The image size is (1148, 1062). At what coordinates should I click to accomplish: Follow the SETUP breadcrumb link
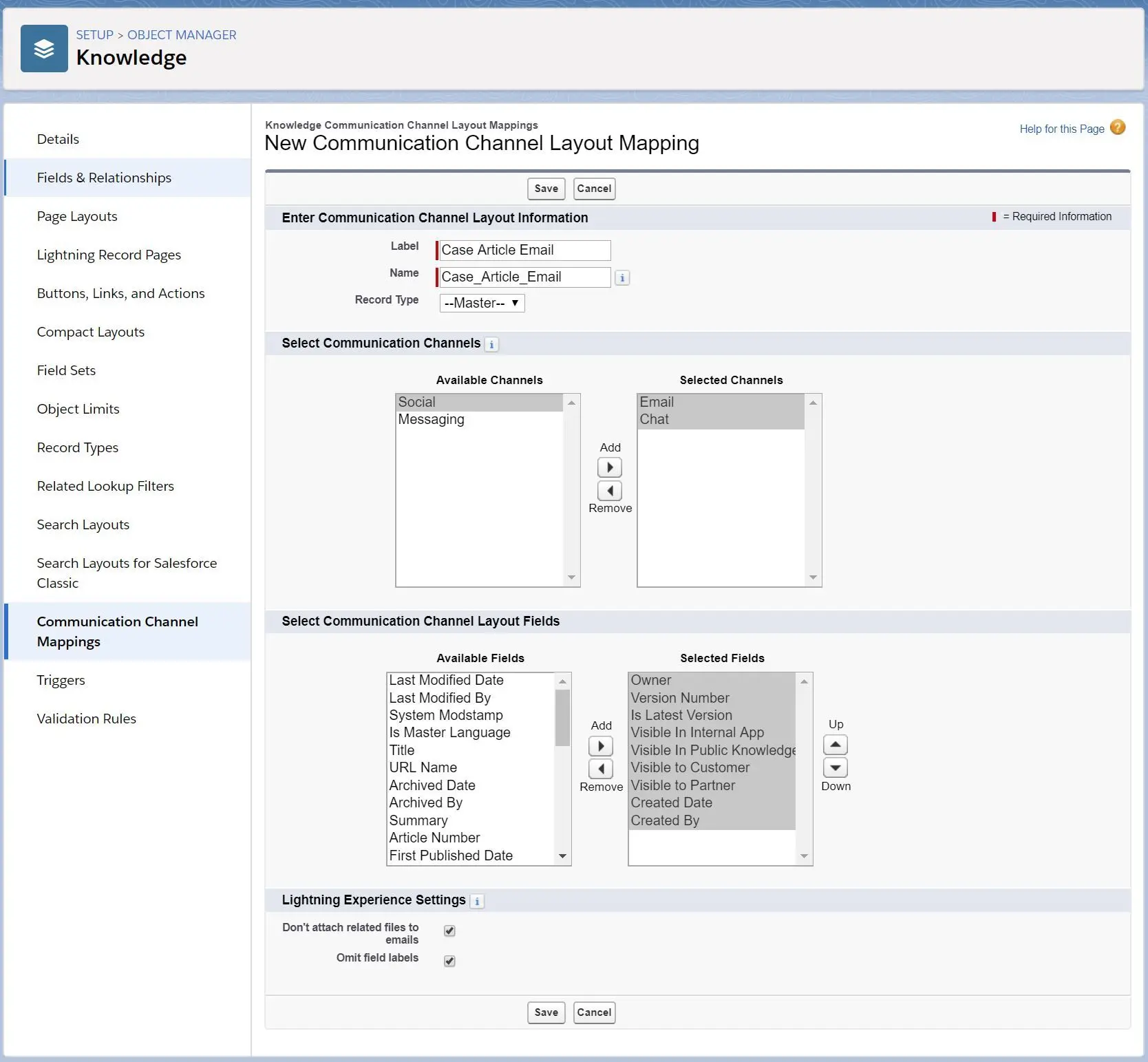click(94, 35)
